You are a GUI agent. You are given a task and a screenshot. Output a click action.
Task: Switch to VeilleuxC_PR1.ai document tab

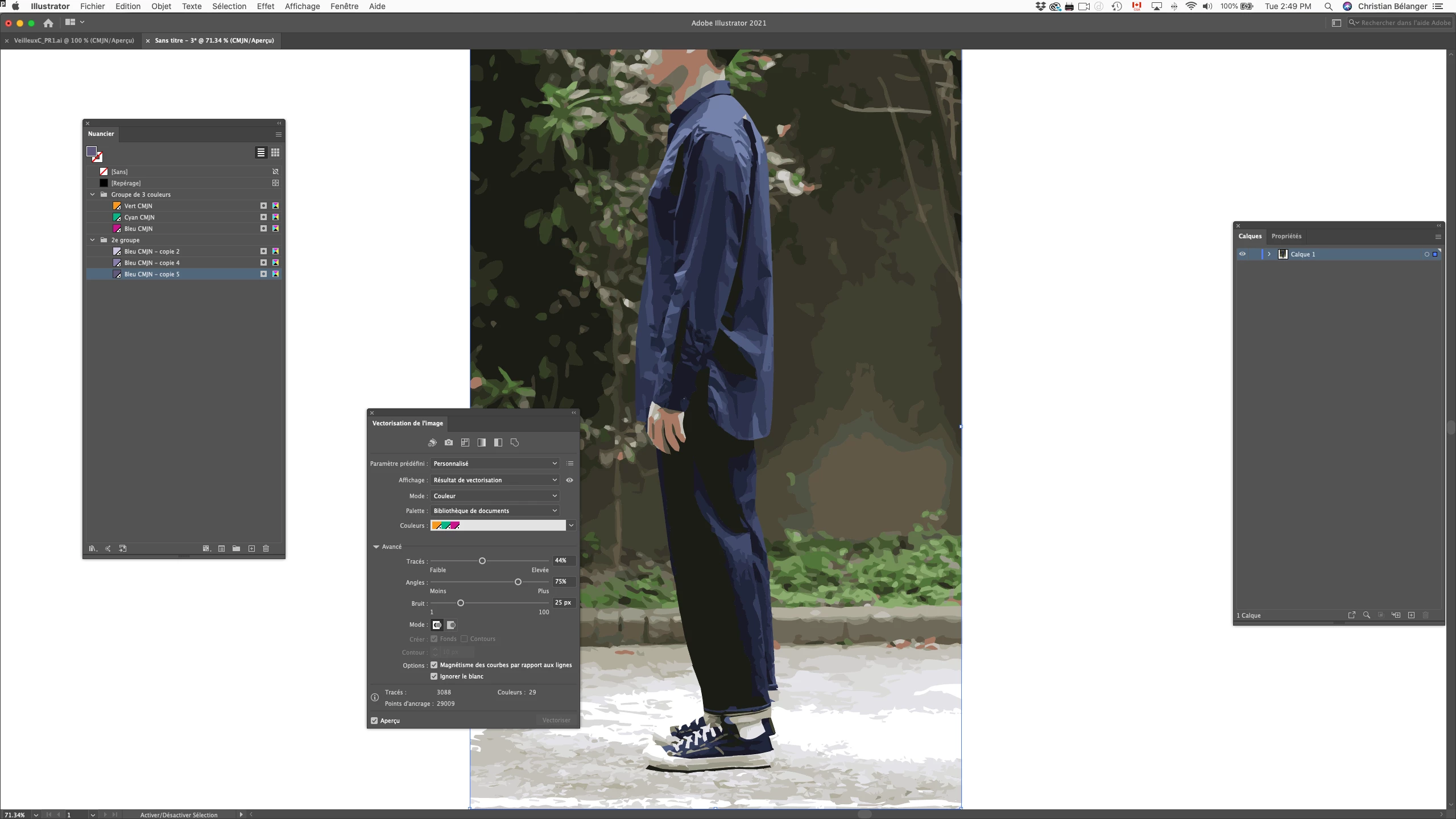tap(74, 40)
